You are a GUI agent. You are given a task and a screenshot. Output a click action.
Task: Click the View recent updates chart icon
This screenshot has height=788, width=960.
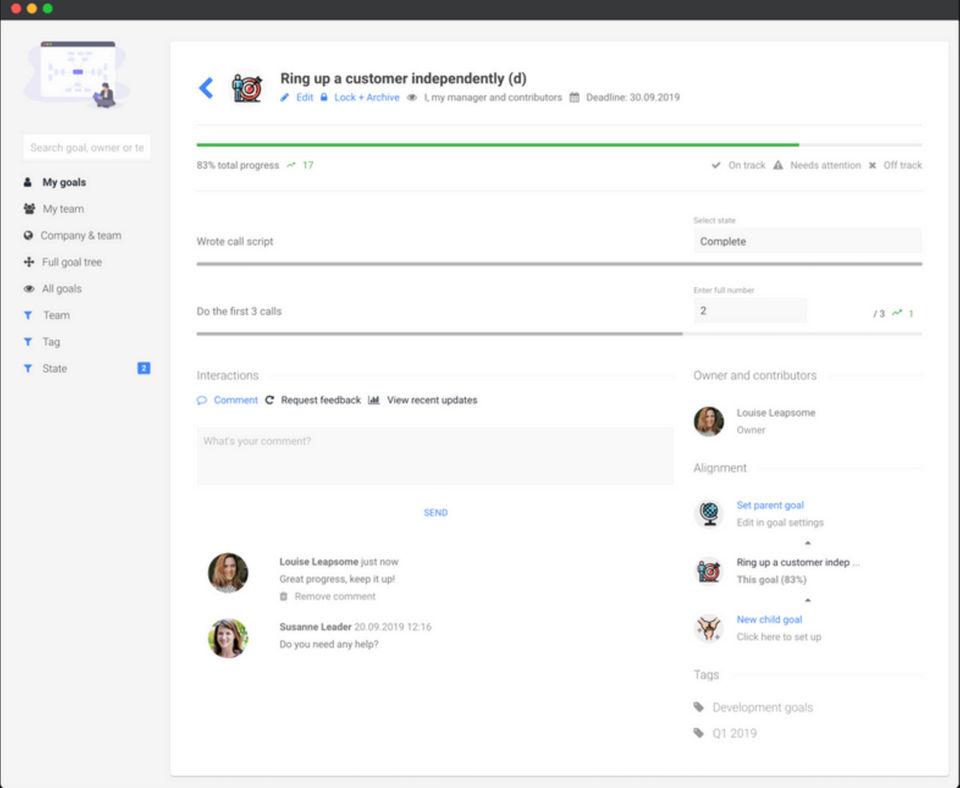[374, 400]
